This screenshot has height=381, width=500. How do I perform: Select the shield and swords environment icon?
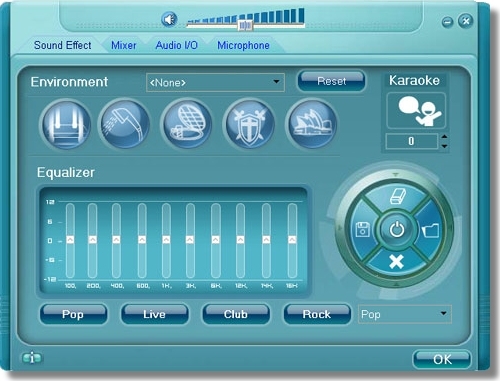250,124
